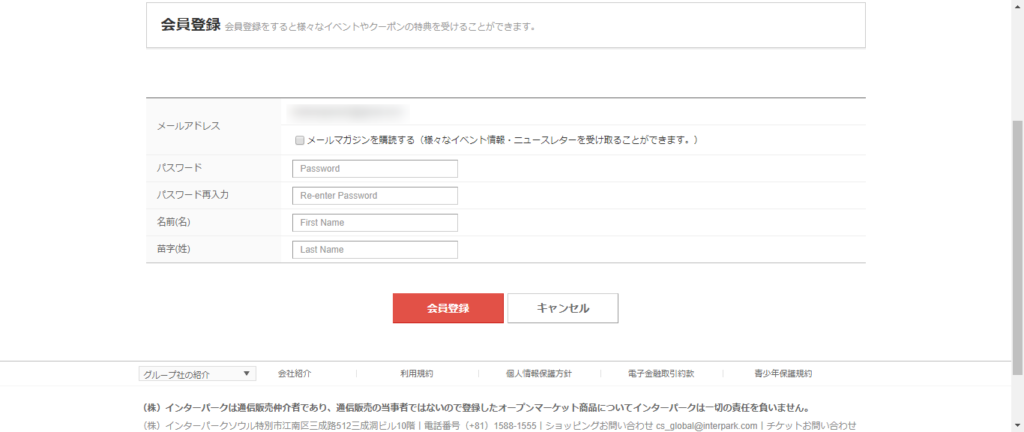Focus the Re-enter Password field

pos(374,196)
